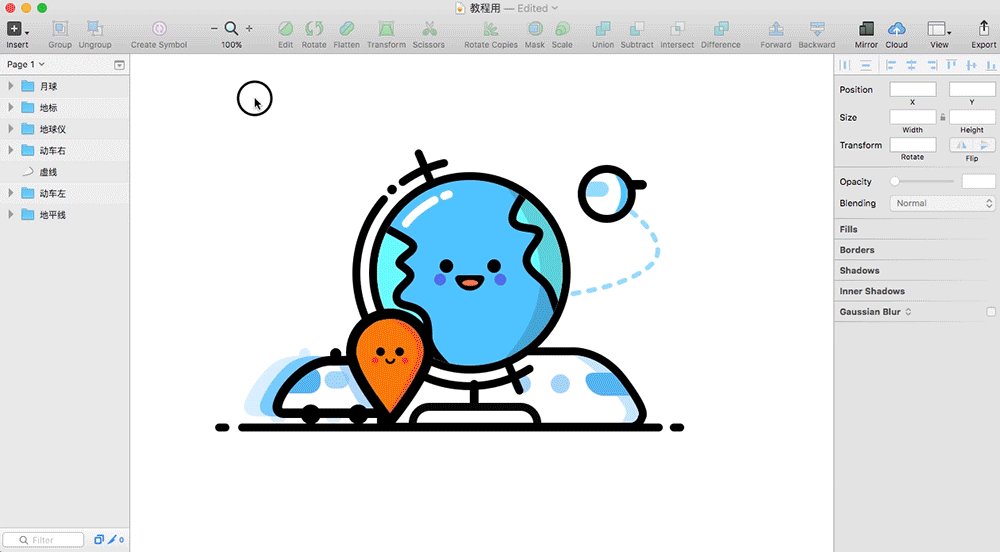The image size is (1000, 552).
Task: Expand the 地球仪 layer group
Action: coord(10,129)
